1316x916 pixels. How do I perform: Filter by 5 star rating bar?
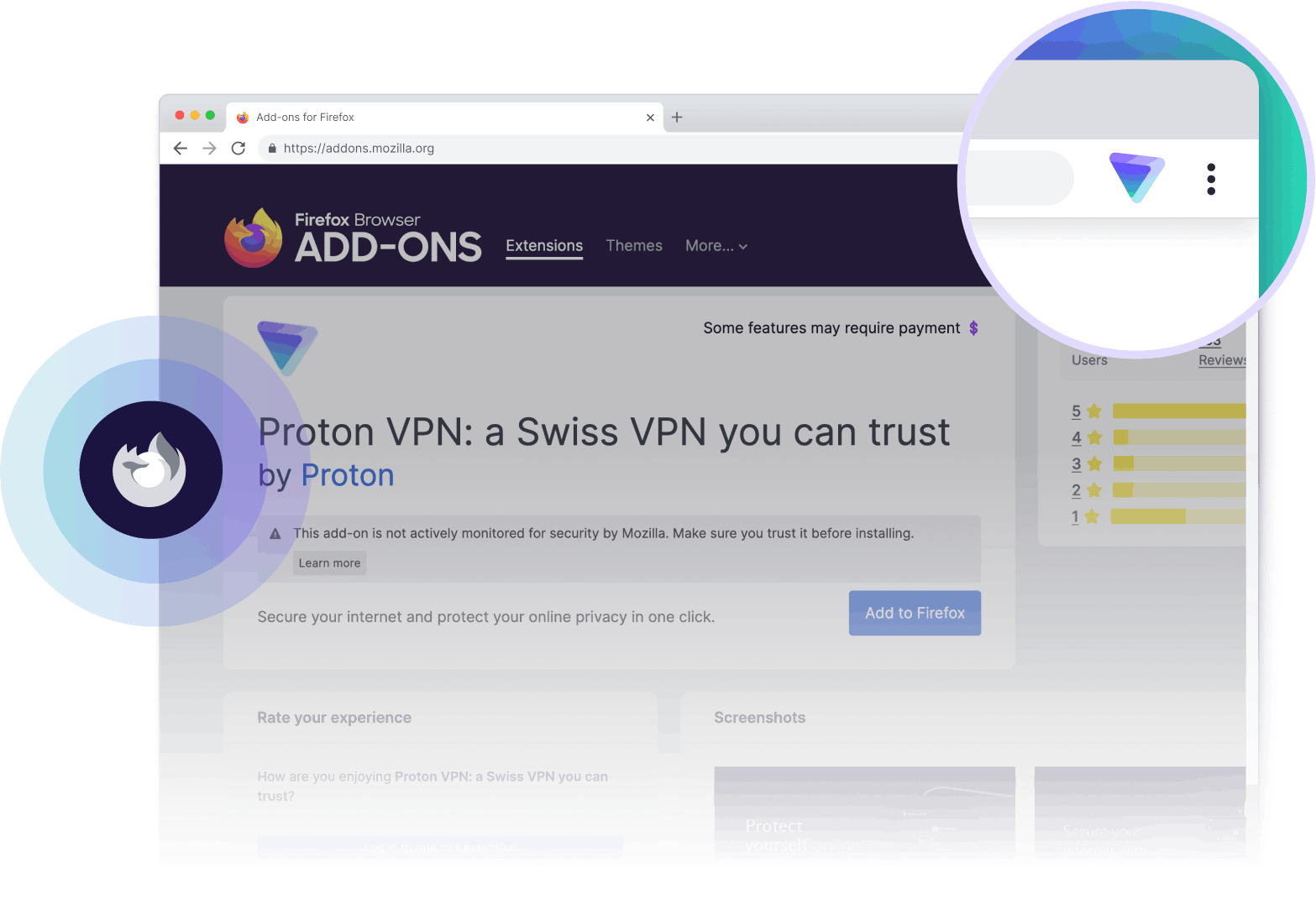(1158, 411)
